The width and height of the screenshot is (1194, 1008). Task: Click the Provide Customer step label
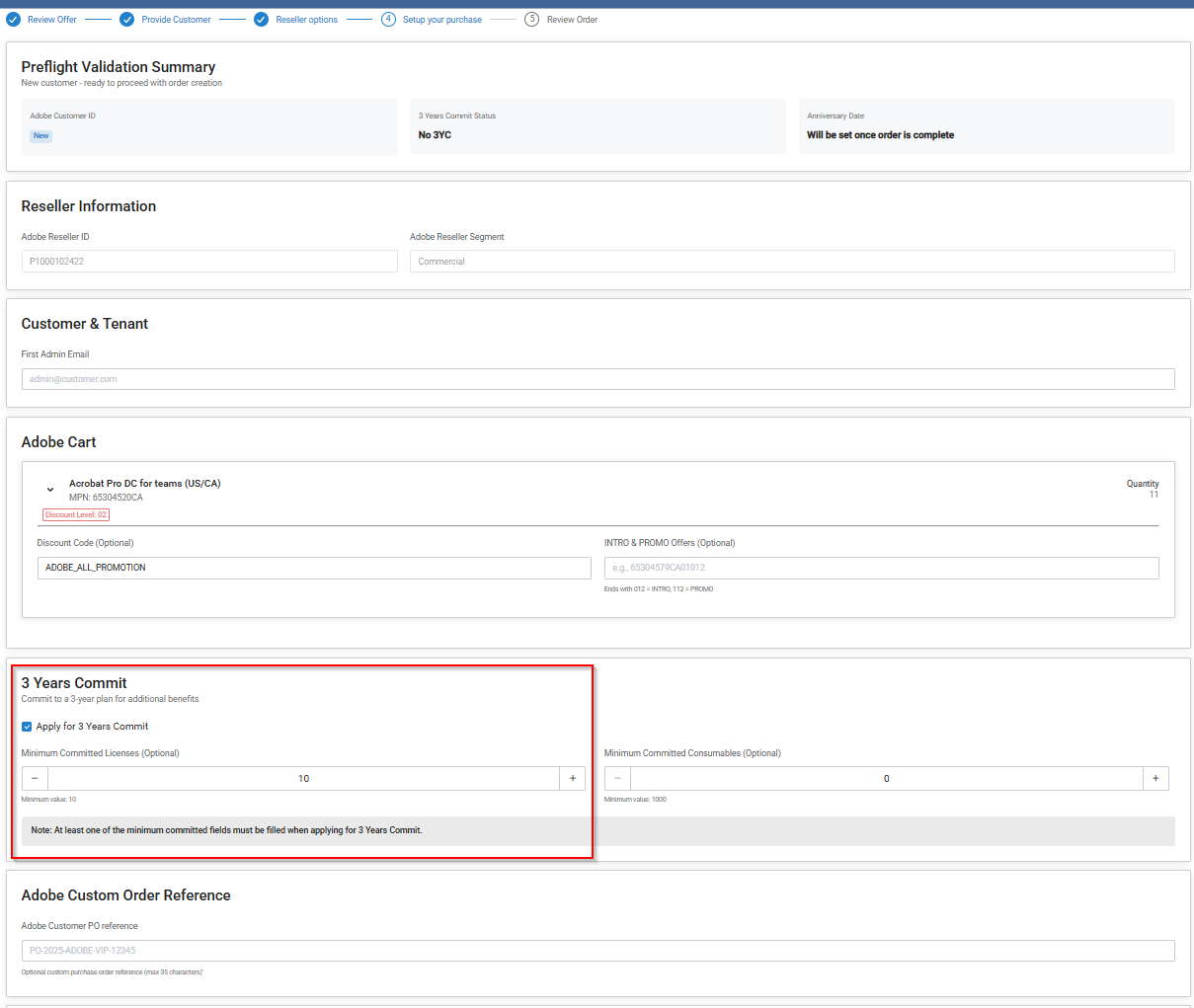176,20
